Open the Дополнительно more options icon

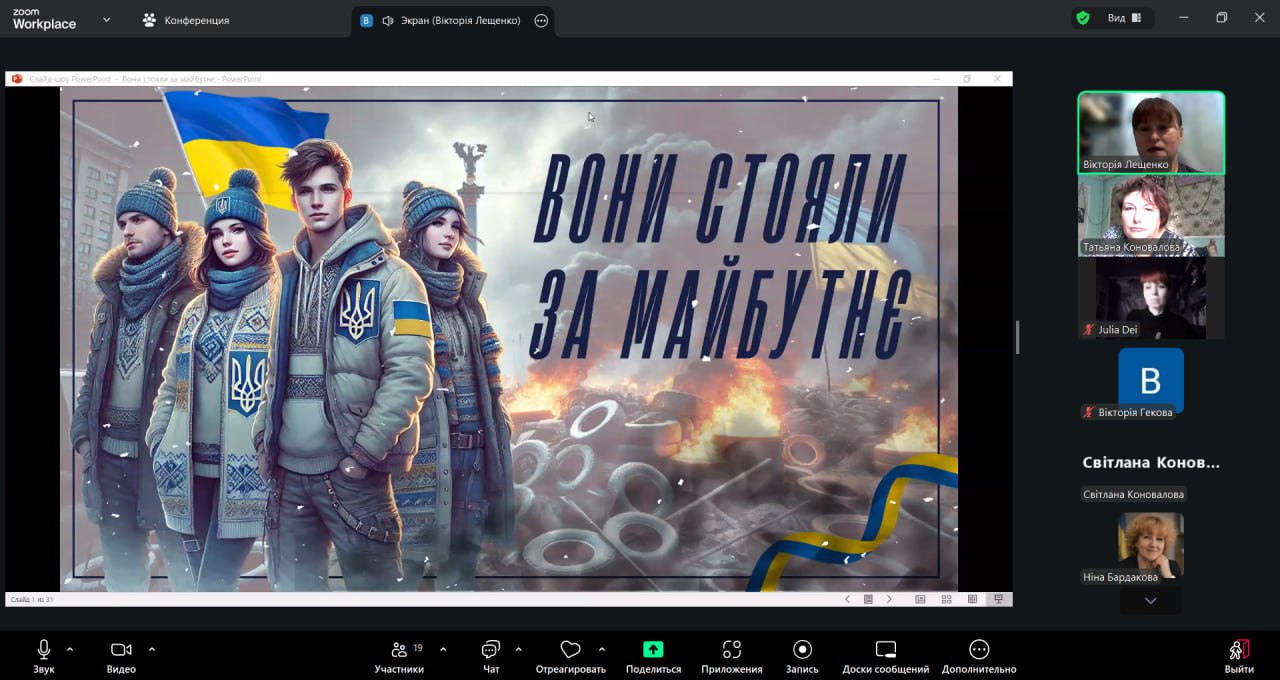pos(979,650)
